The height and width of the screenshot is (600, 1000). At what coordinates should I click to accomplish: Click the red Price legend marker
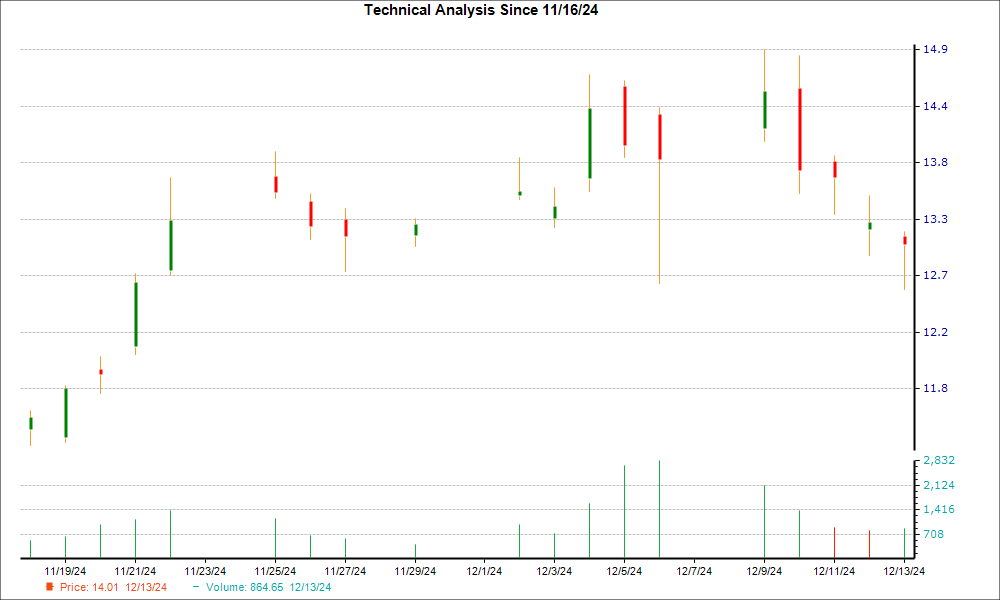(49, 587)
